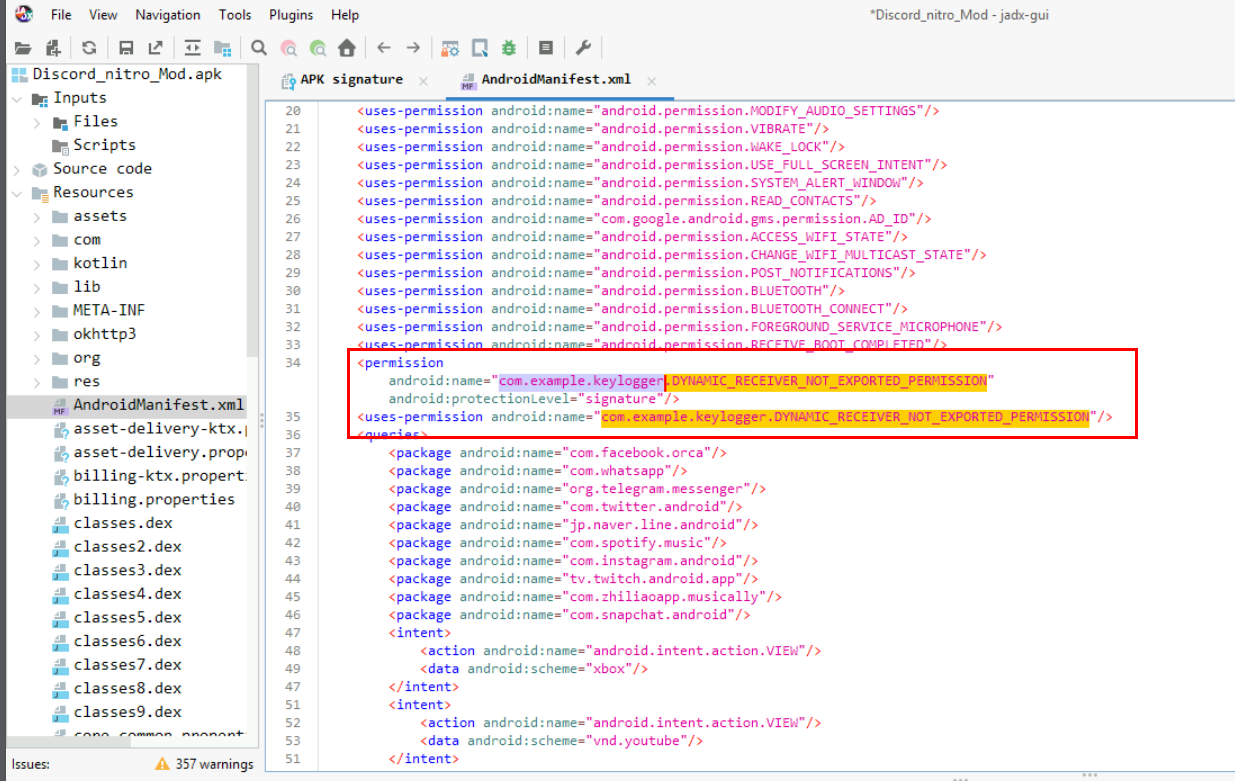Open Preferences with the wrench icon
The image size is (1235, 781).
[x=584, y=47]
